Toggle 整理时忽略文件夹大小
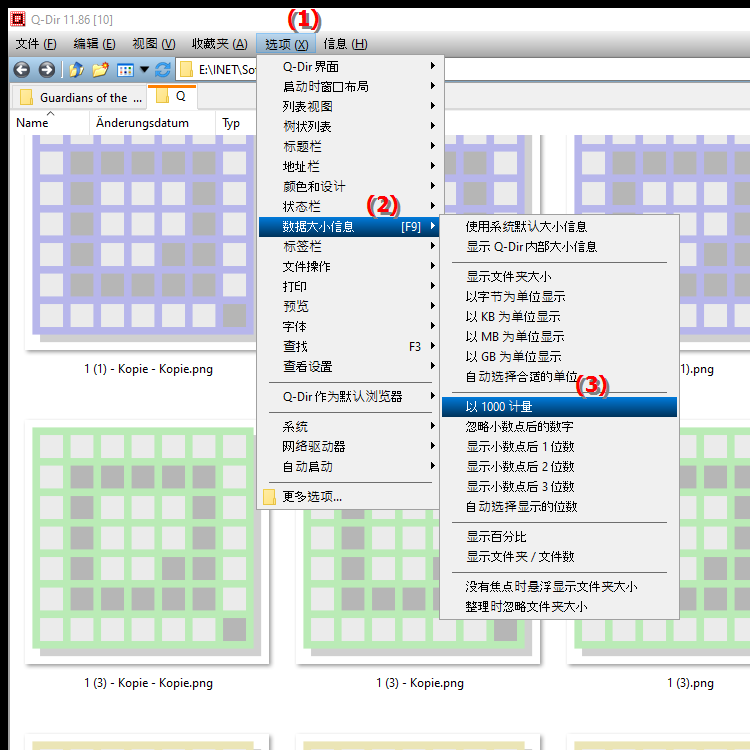Screen dimensions: 750x750 pyautogui.click(x=559, y=607)
